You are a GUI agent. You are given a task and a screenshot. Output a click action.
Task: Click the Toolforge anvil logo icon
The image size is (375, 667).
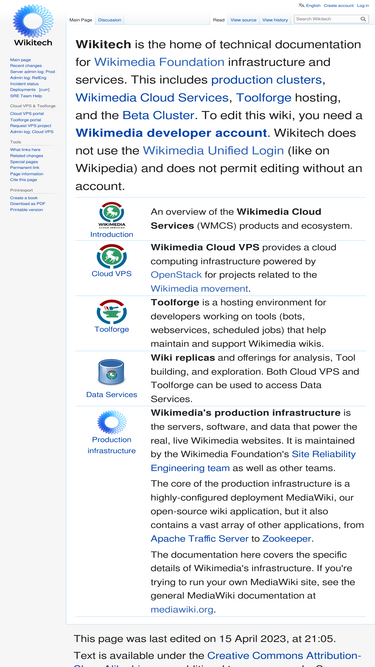pos(112,312)
